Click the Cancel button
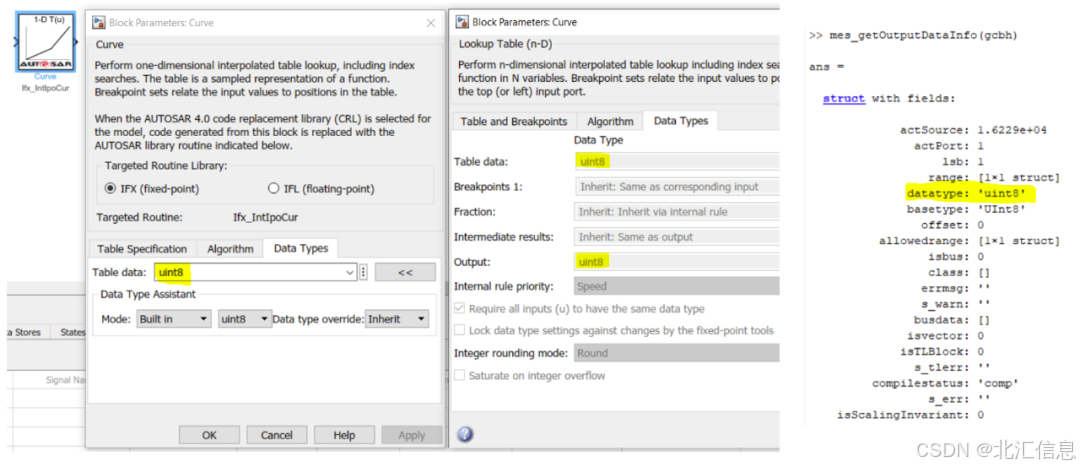 pos(277,435)
